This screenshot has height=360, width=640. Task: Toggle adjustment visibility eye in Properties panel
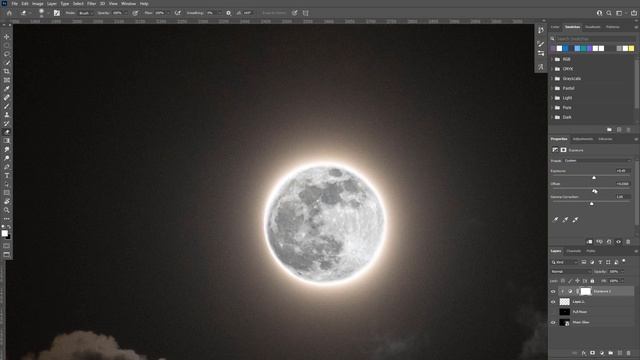[619, 242]
